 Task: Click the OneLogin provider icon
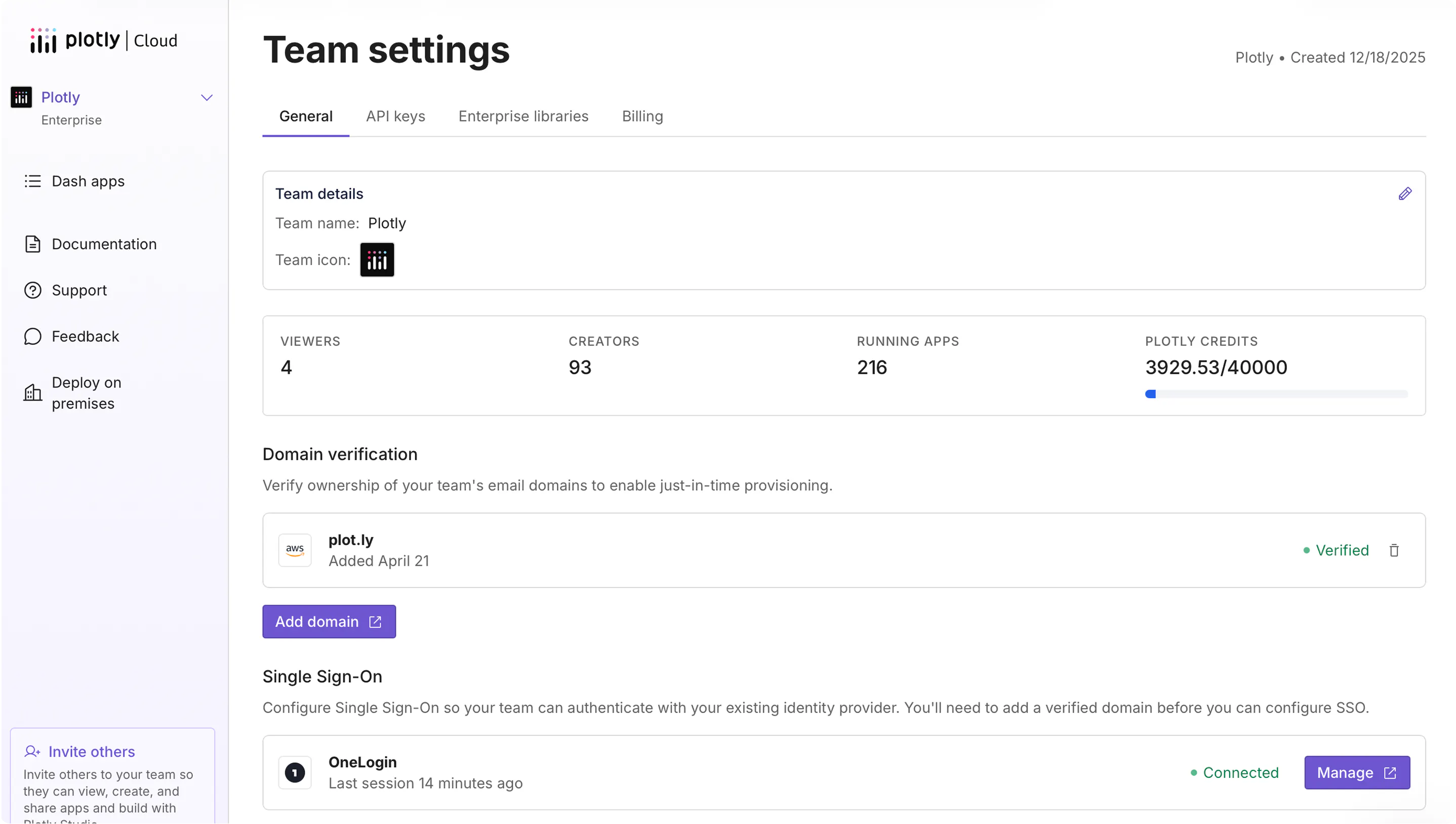295,772
